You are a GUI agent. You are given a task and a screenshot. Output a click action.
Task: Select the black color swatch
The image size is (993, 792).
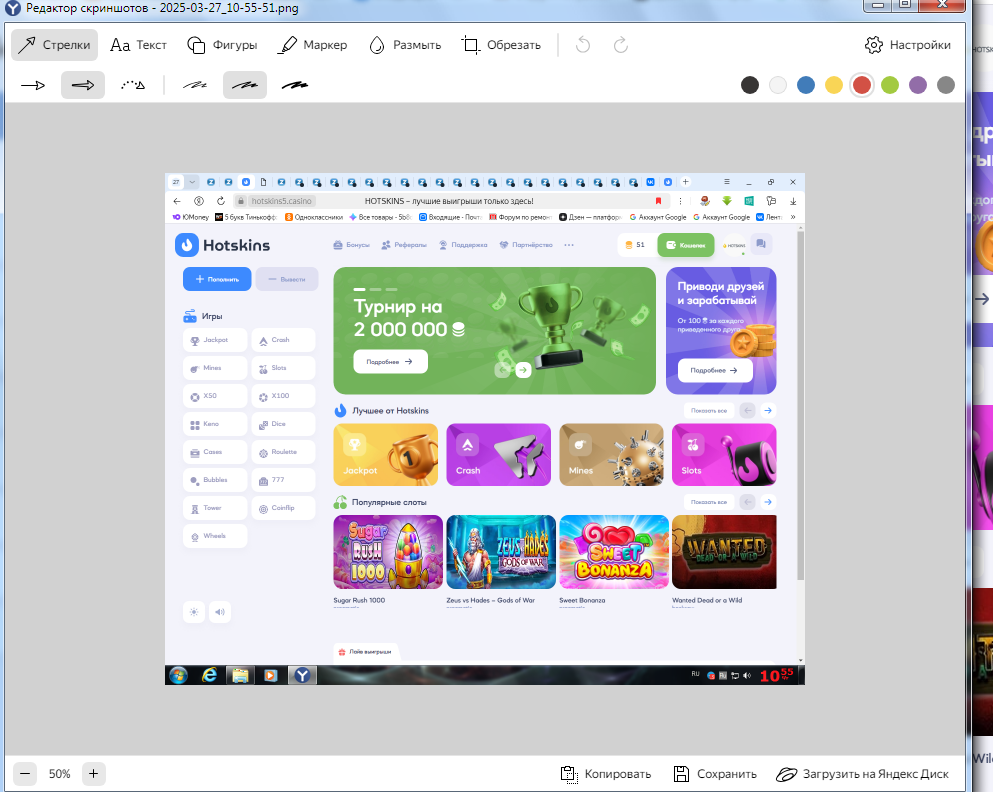[750, 85]
